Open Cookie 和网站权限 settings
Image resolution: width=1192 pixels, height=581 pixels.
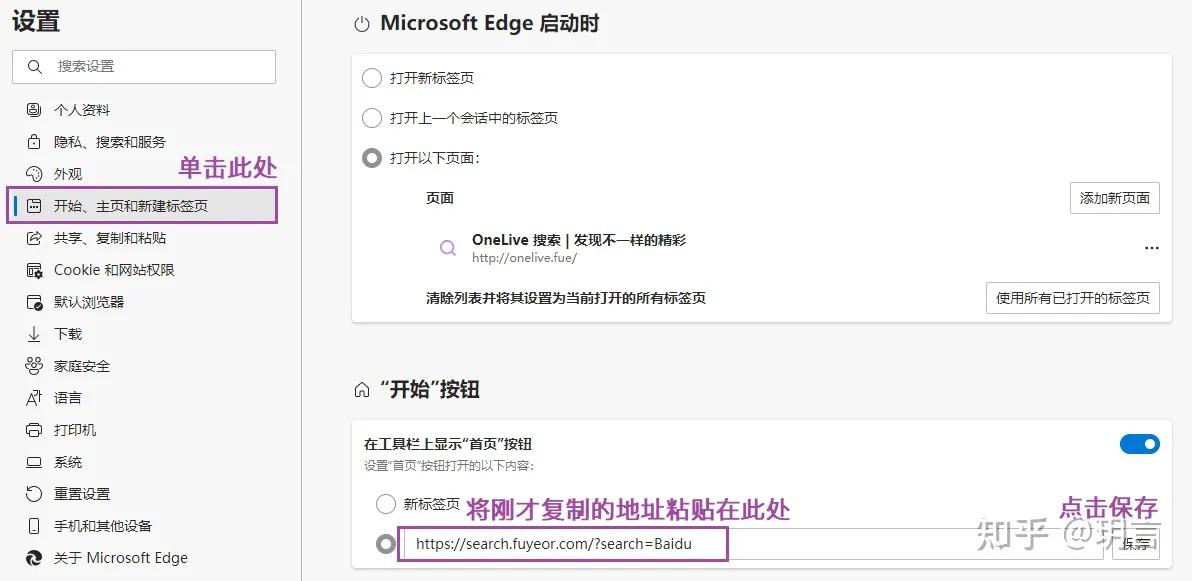[x=93, y=269]
